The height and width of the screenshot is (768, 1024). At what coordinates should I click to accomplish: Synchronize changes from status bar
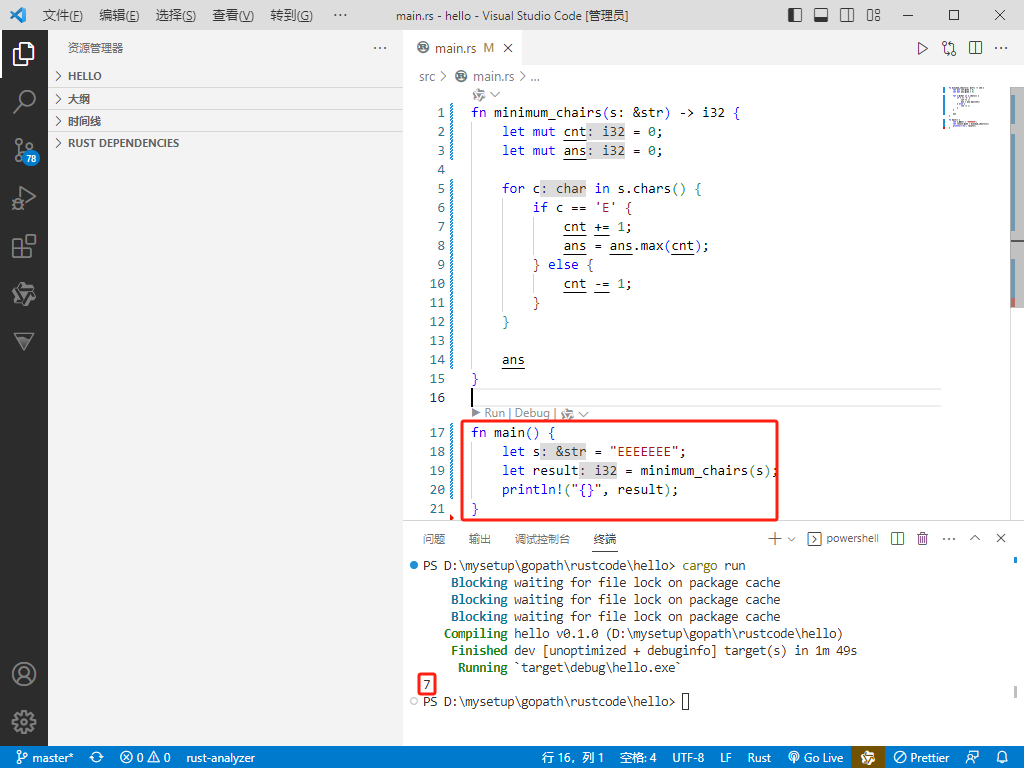tap(97, 758)
